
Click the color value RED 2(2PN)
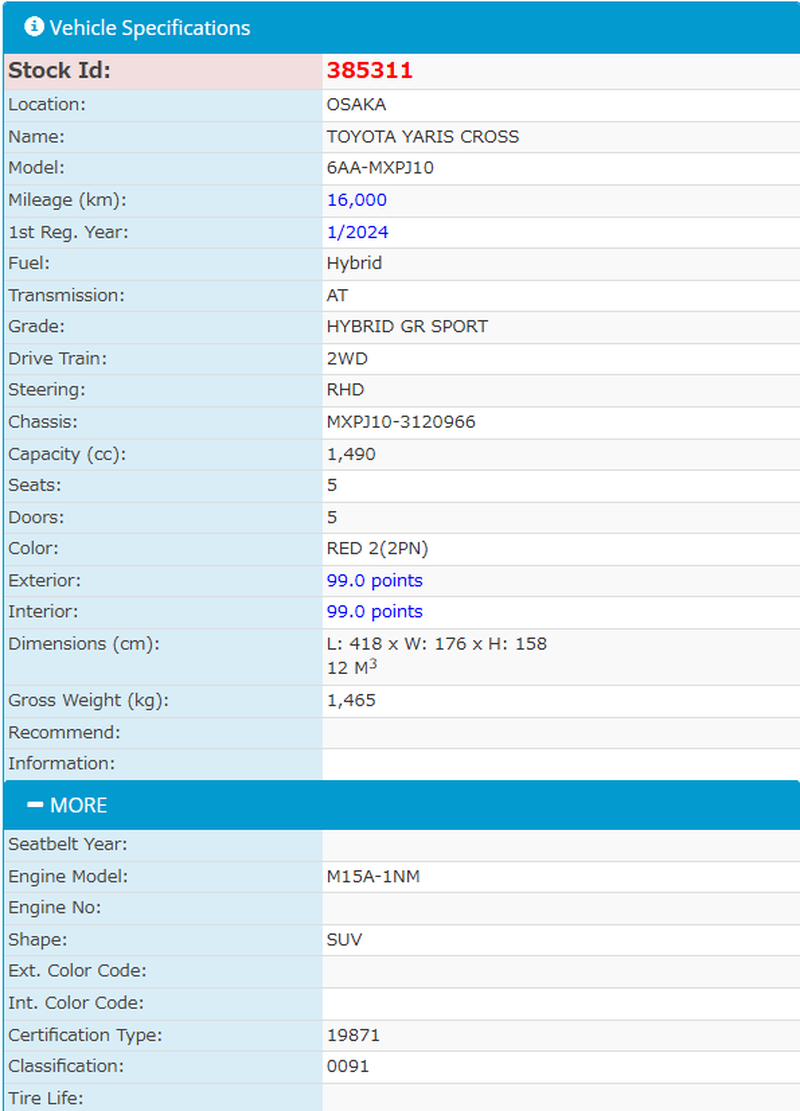378,548
